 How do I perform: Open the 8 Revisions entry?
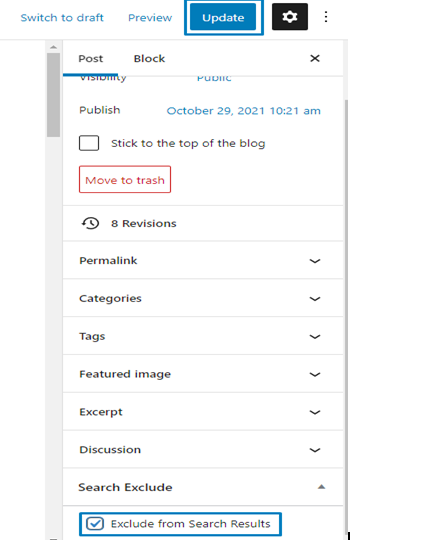pos(144,224)
